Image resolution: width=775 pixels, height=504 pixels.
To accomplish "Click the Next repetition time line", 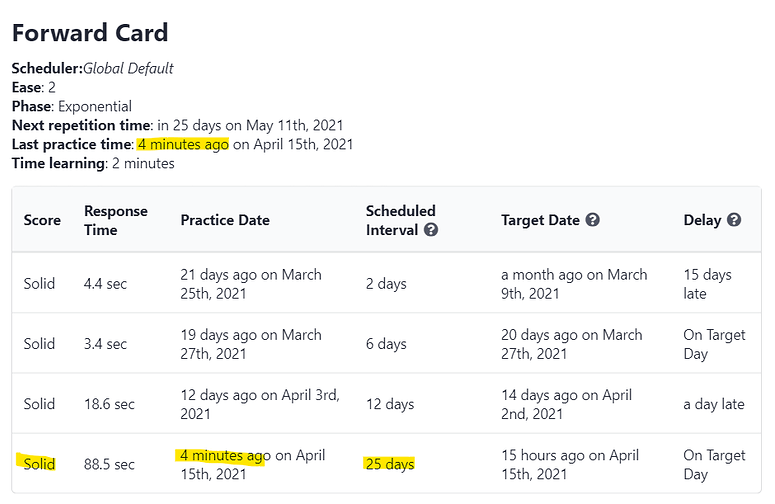I will [x=177, y=126].
